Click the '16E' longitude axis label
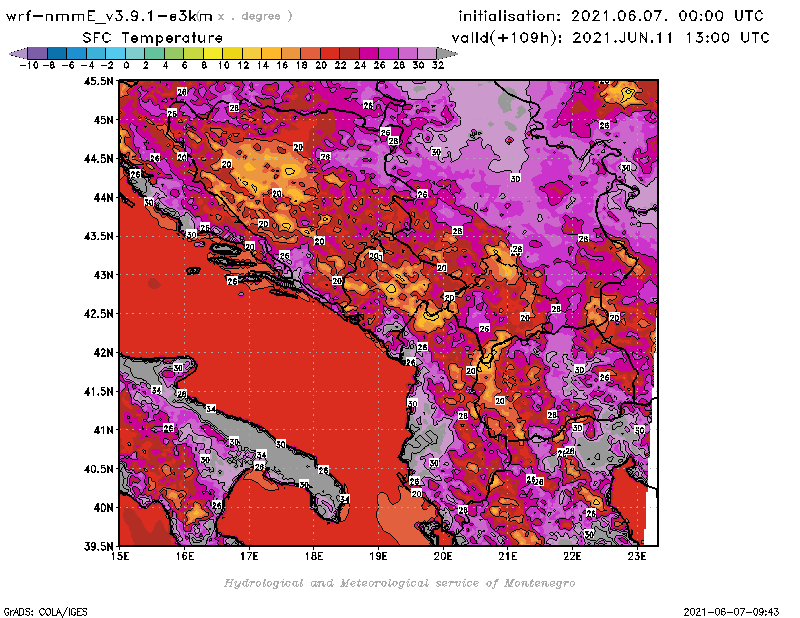The image size is (800, 618). pos(185,556)
